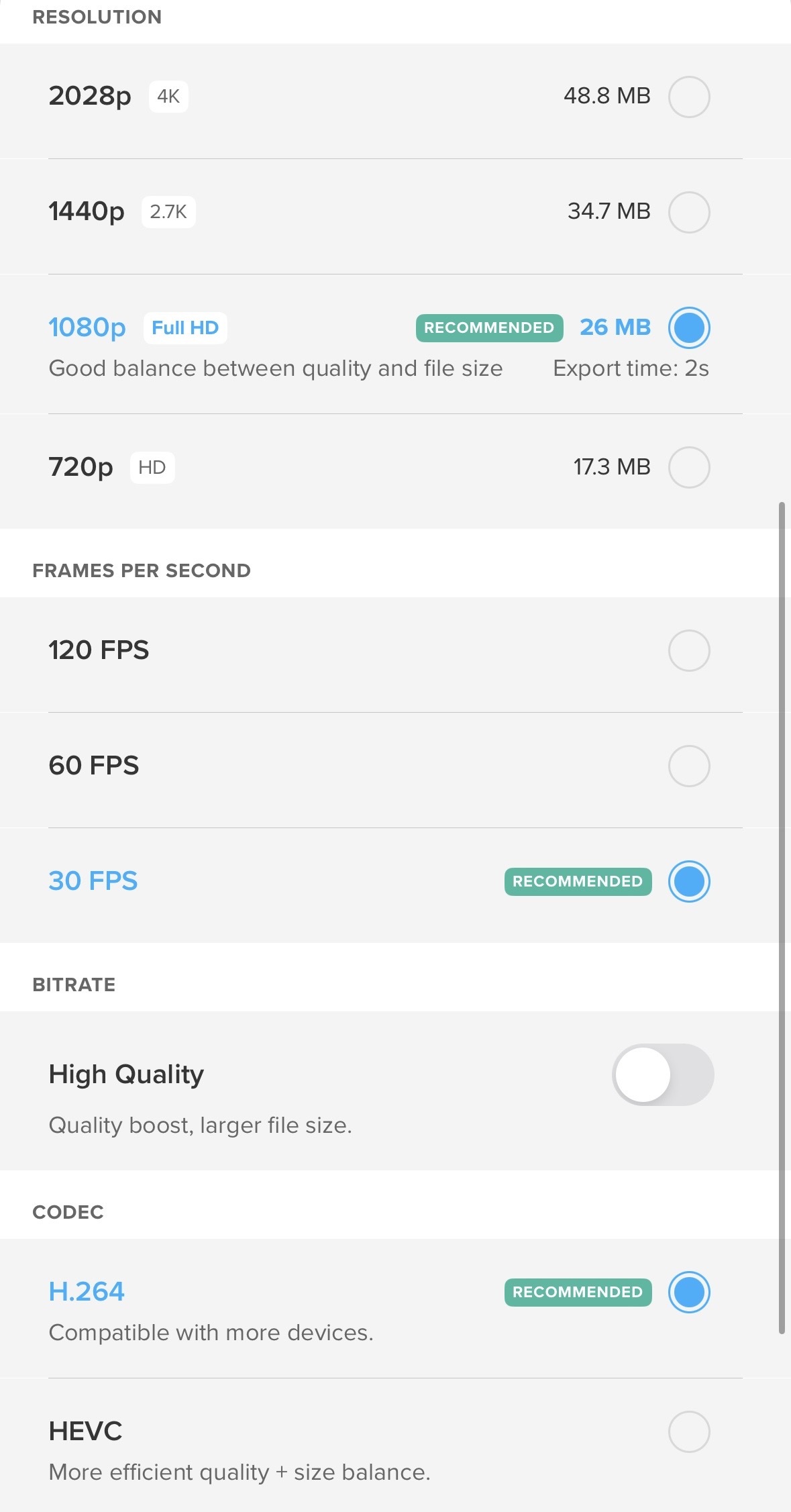
Task: Click the FRAMES PER SECOND section header
Action: (x=142, y=570)
